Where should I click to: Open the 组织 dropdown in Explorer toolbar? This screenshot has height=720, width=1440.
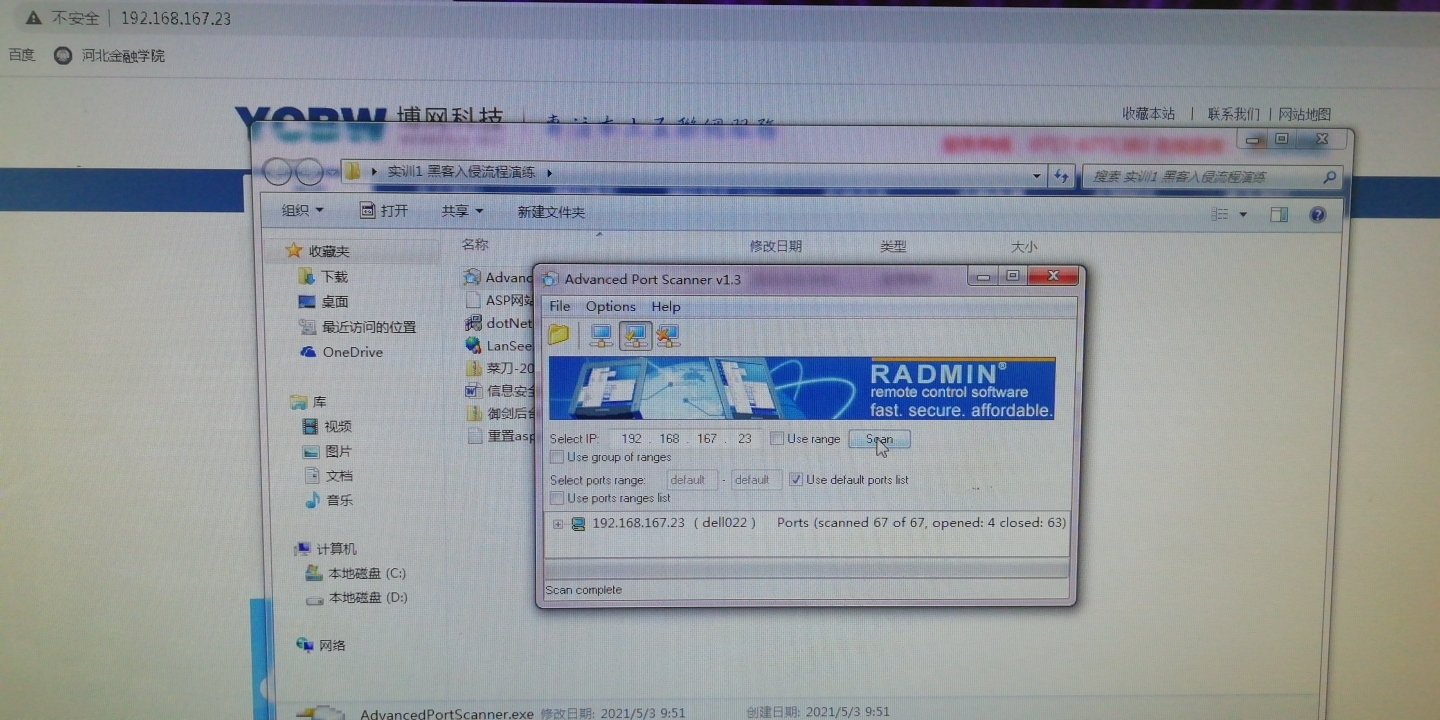pyautogui.click(x=302, y=211)
